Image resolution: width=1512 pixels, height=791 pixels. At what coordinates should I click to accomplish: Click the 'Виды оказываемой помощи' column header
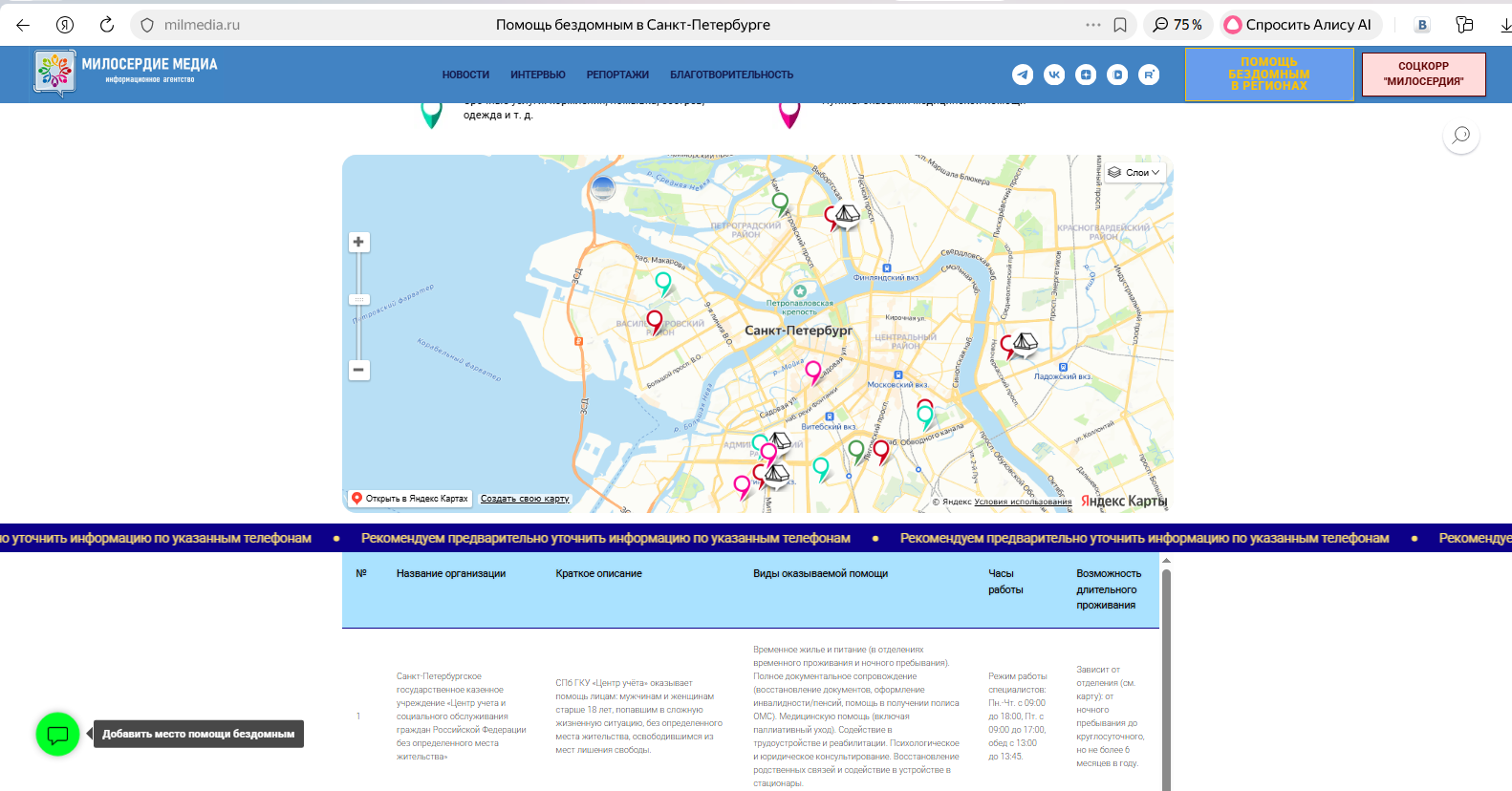(x=820, y=573)
